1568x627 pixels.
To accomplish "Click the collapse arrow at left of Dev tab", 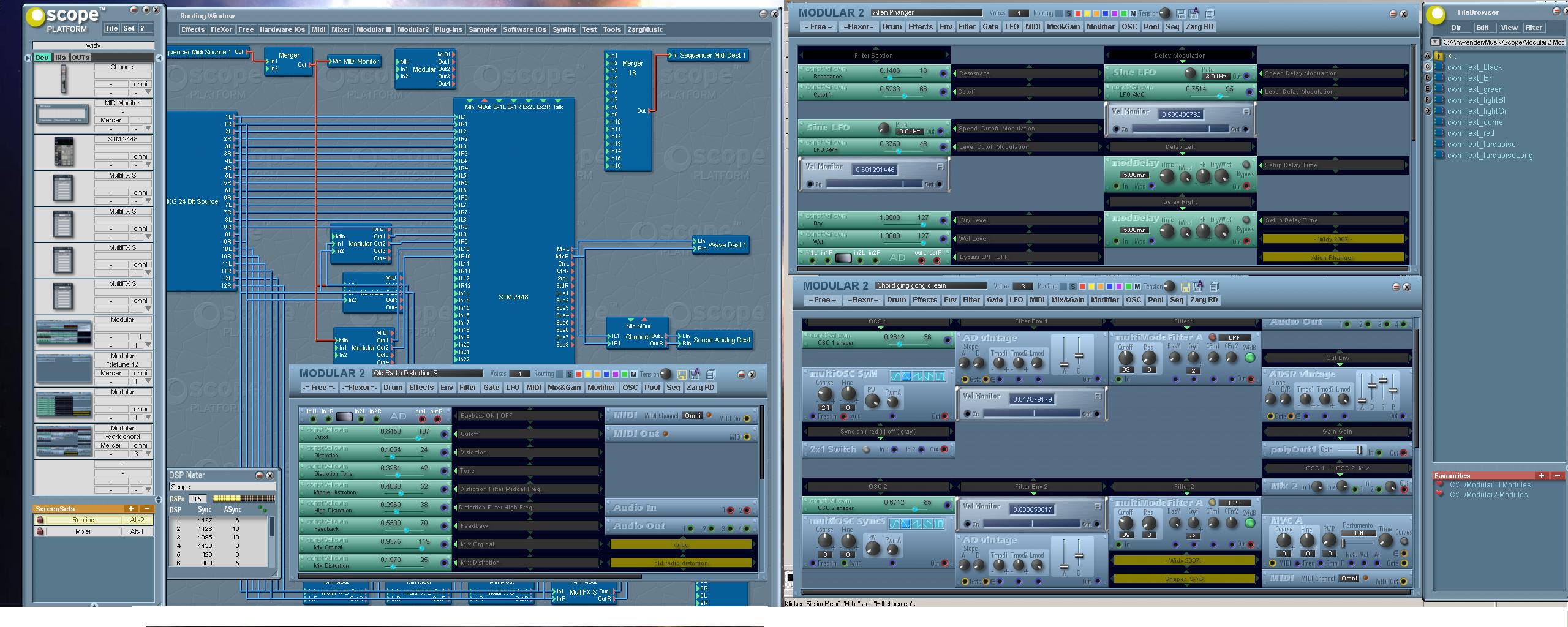I will (28, 58).
